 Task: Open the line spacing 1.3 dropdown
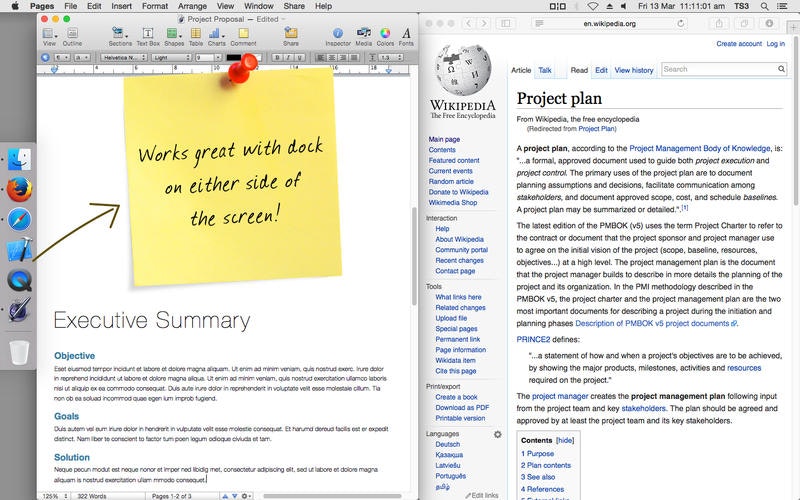click(x=391, y=58)
